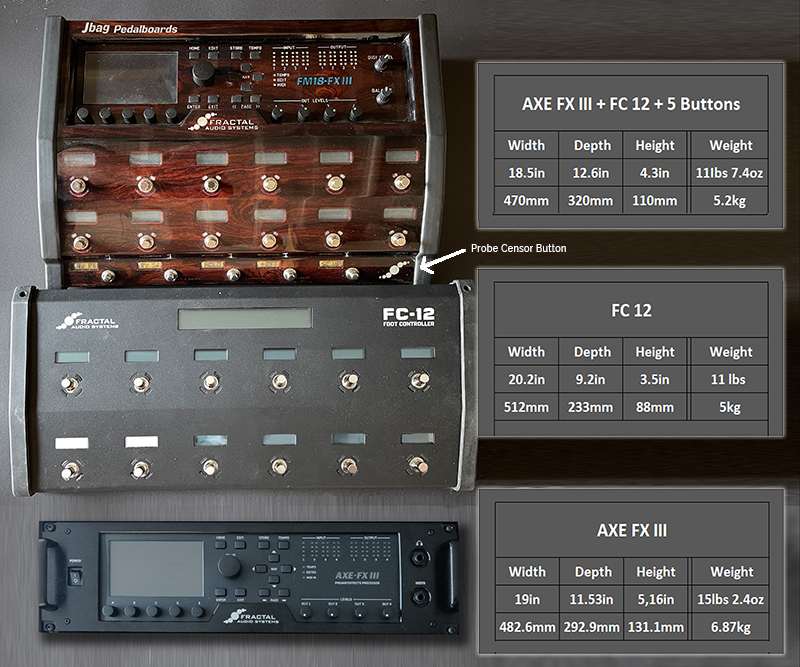This screenshot has width=800, height=667.
Task: Click the '470mm' cell
Action: [x=527, y=201]
